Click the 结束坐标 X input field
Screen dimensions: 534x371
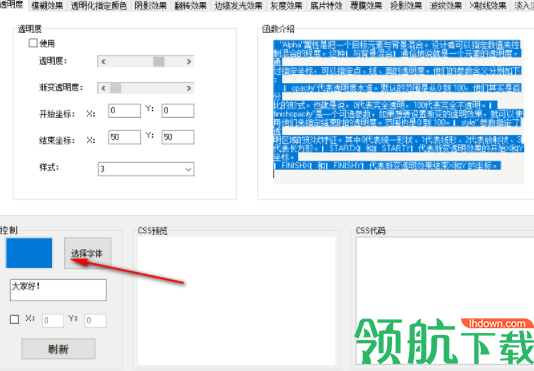point(124,137)
